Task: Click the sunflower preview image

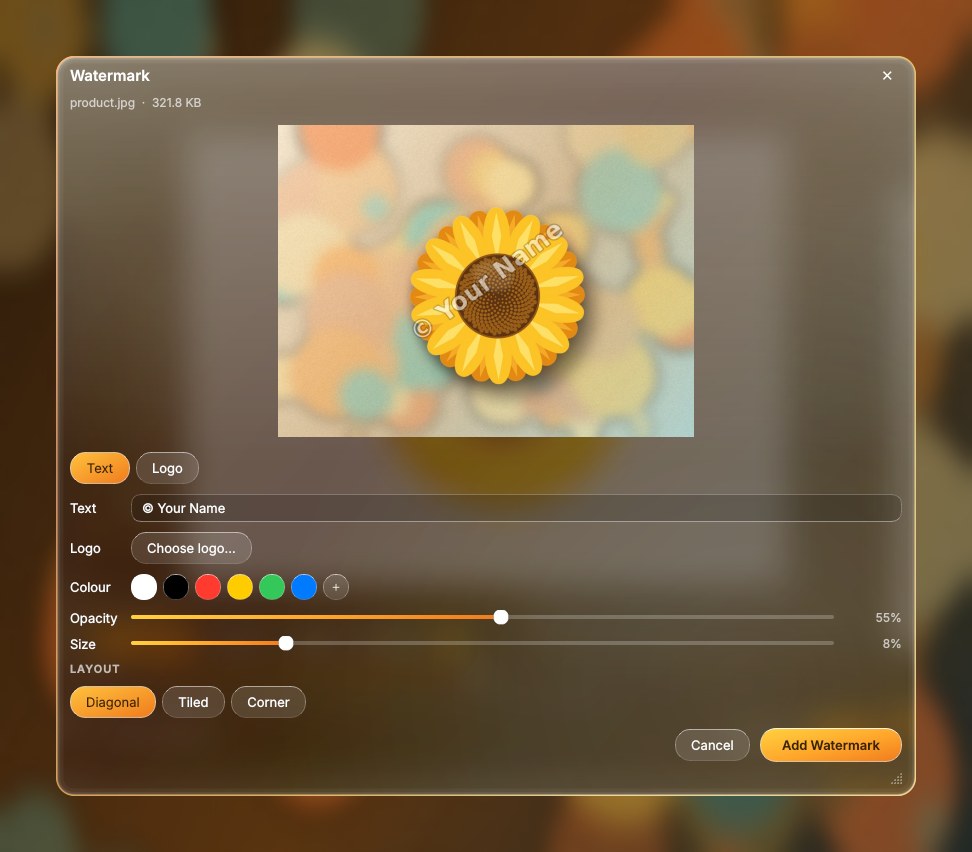Action: [486, 281]
